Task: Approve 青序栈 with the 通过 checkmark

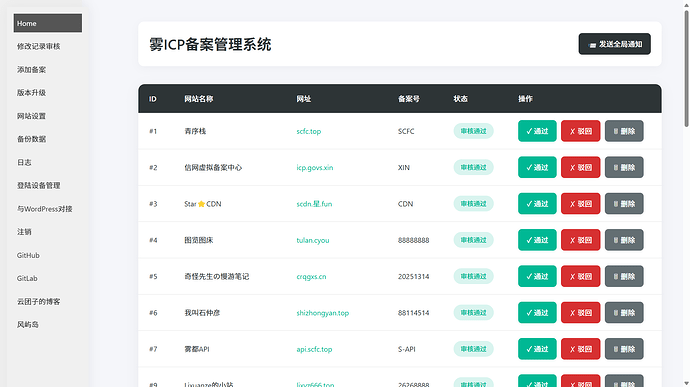Action: pos(537,131)
